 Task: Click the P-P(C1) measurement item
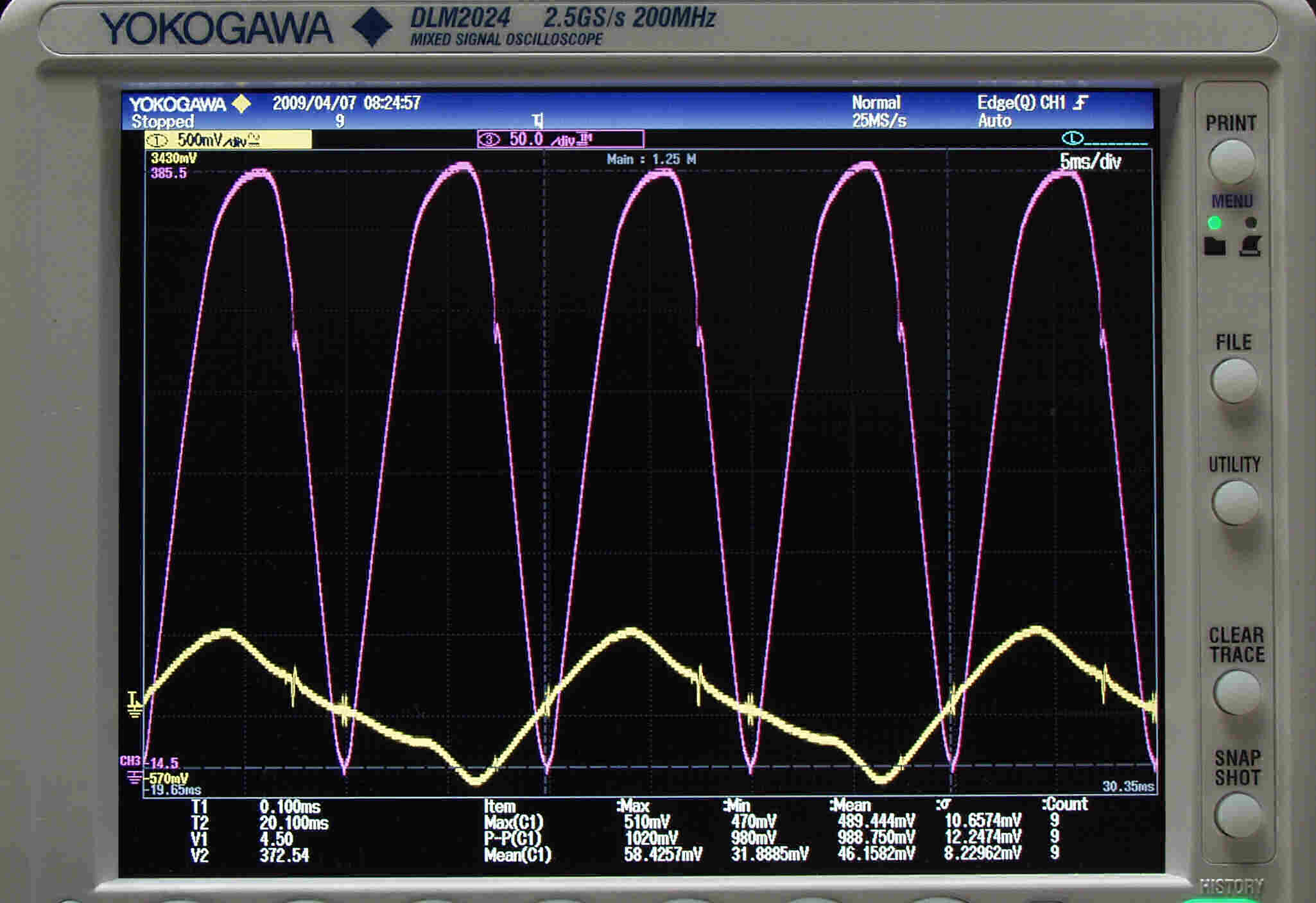tap(512, 838)
